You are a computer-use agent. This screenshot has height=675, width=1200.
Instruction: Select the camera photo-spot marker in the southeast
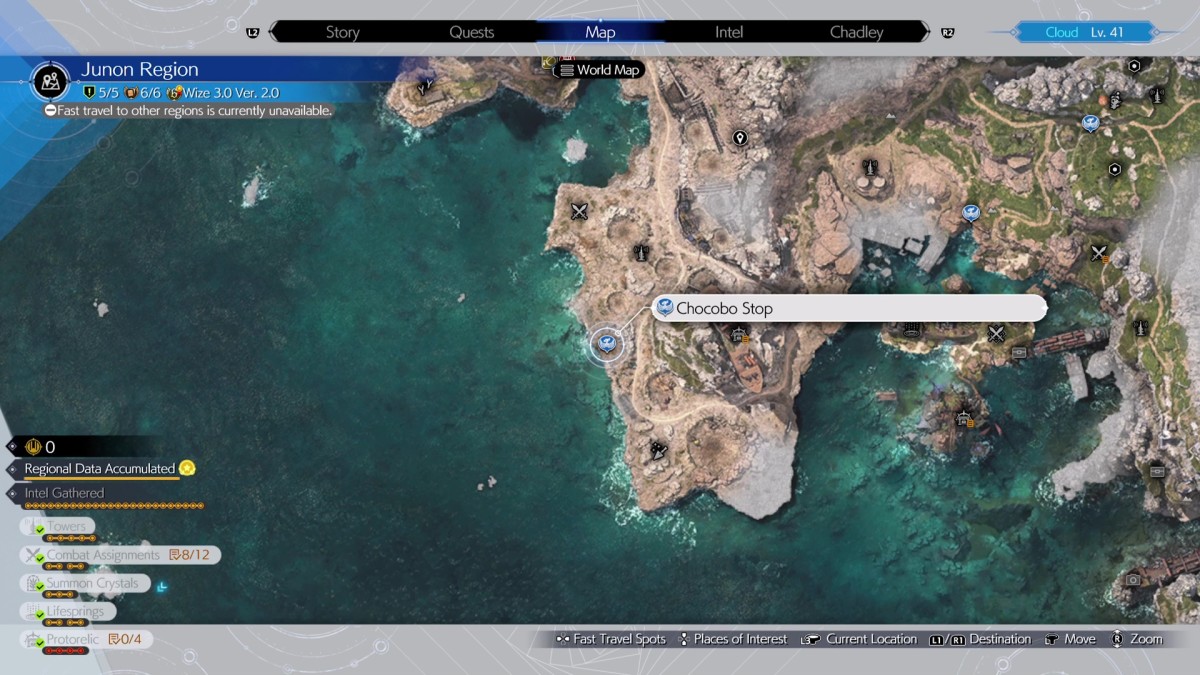[x=1133, y=579]
